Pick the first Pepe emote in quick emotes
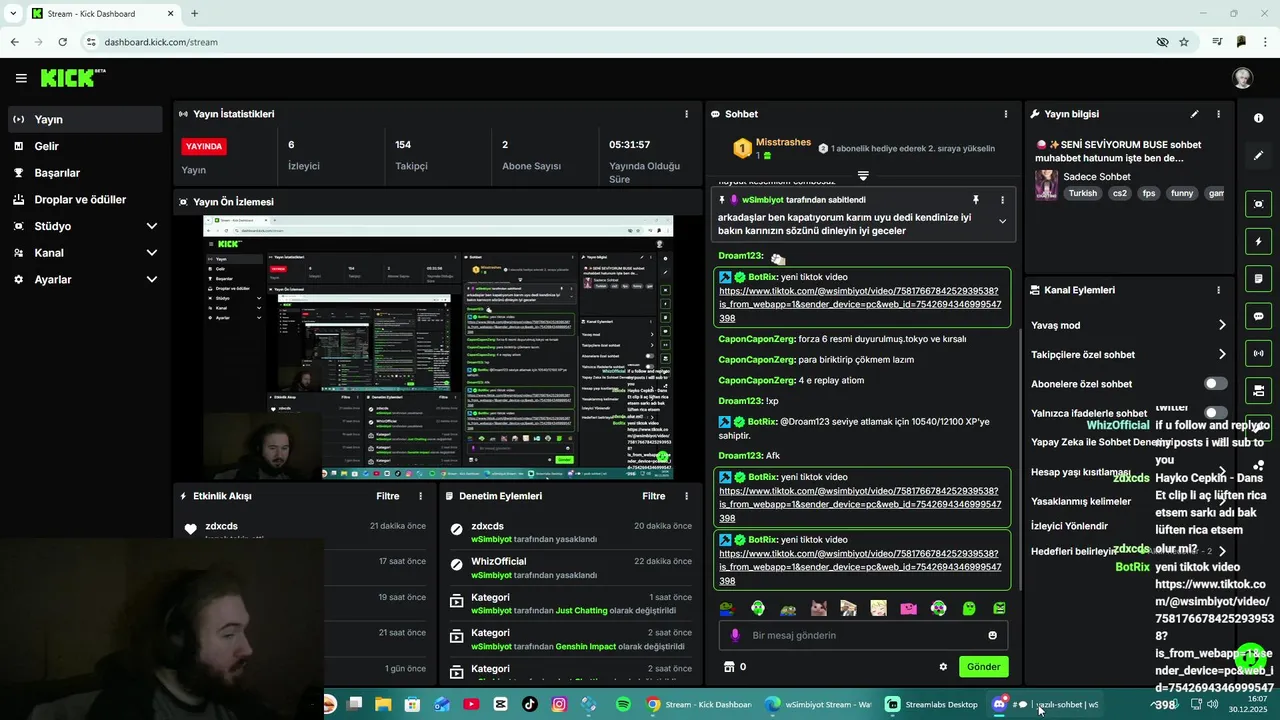Image resolution: width=1280 pixels, height=720 pixels. click(x=727, y=608)
